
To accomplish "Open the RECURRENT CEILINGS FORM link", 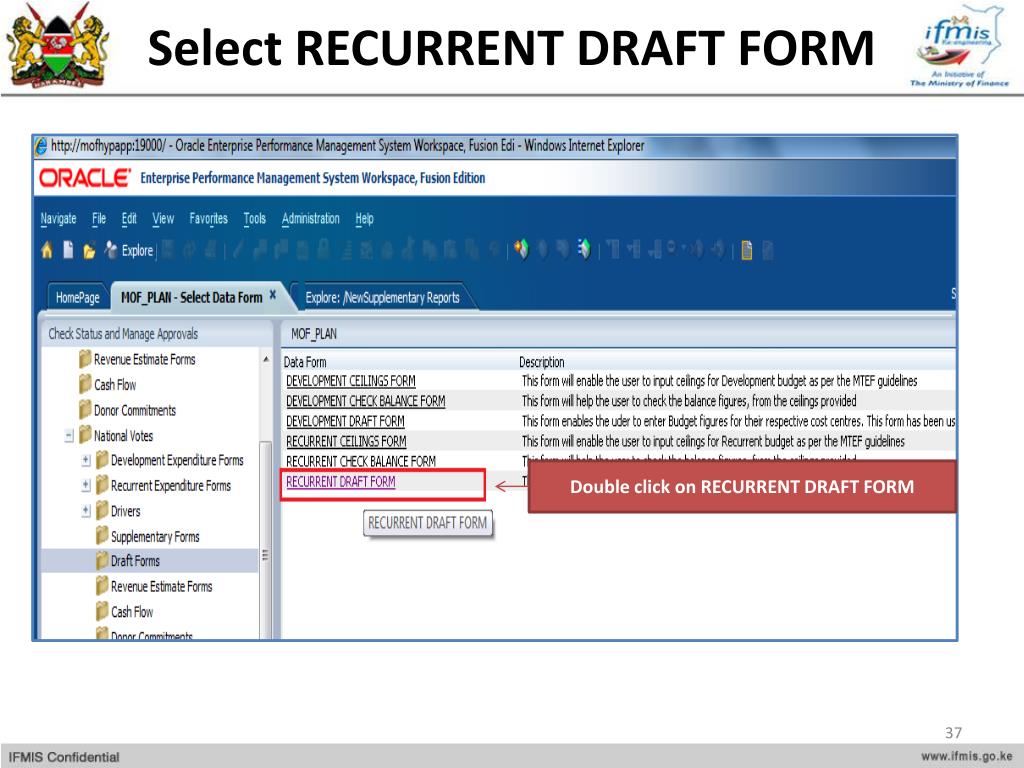I will 346,441.
